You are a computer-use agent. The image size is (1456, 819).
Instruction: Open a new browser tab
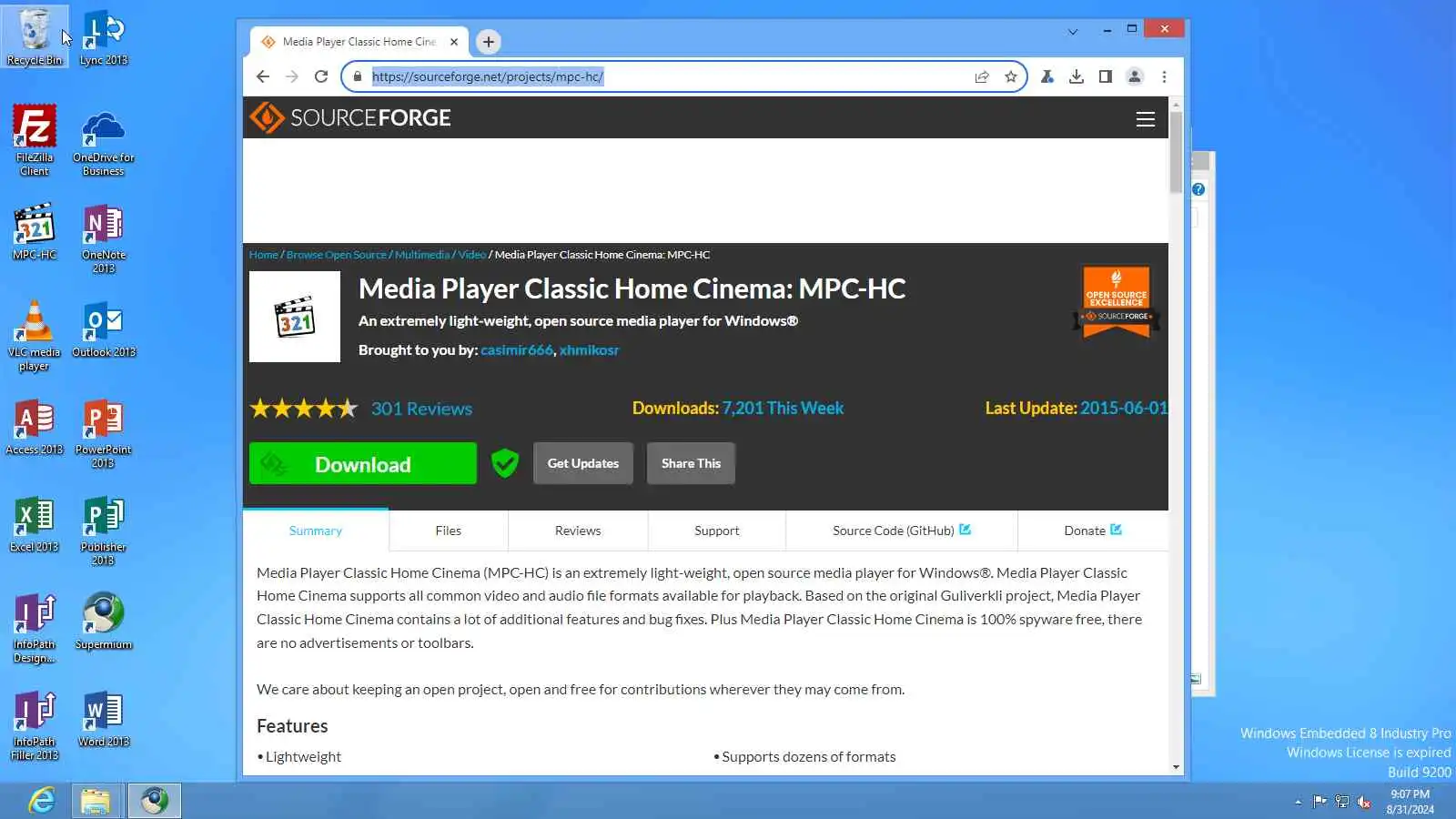point(489,42)
